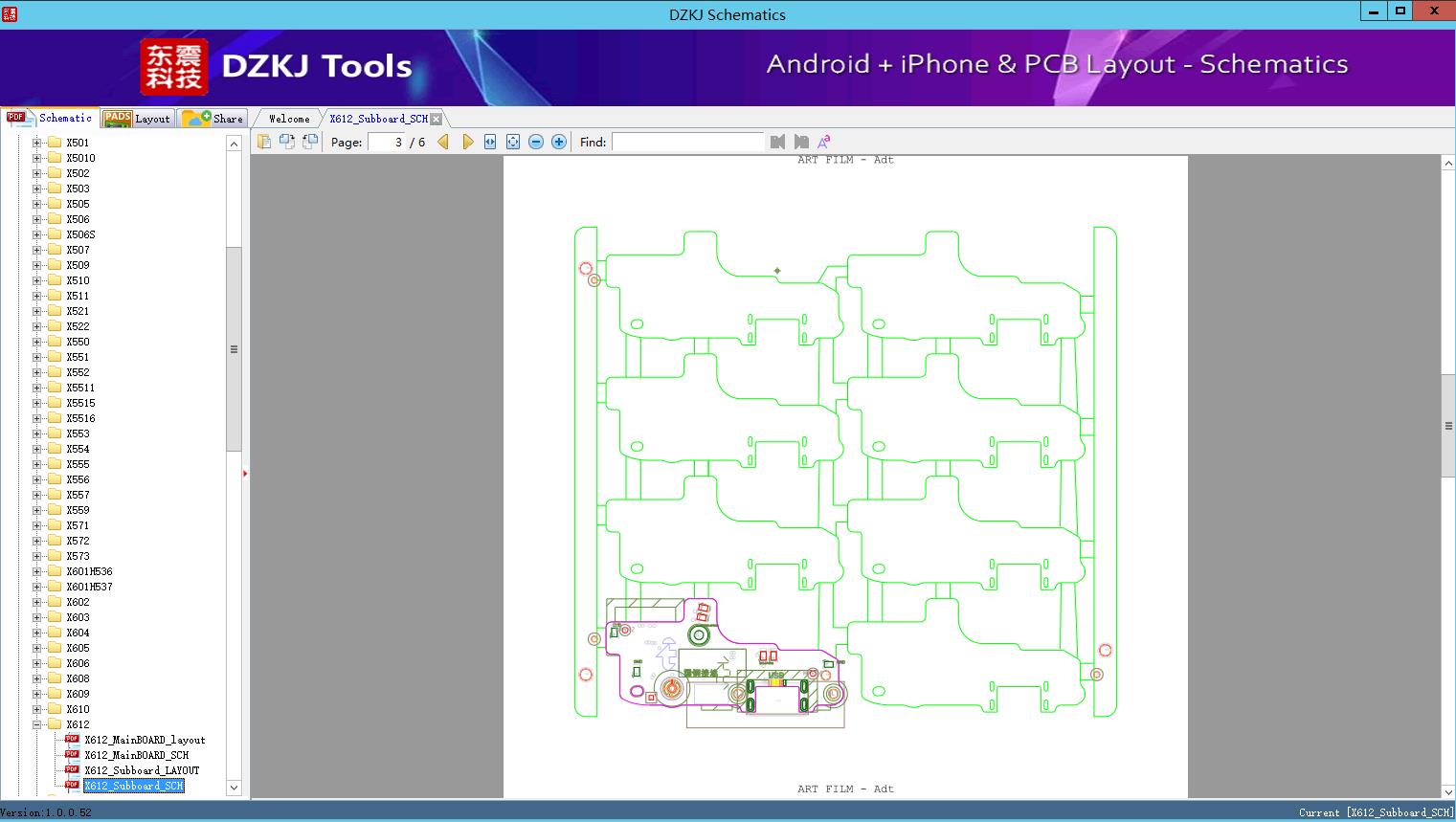Select the X601H537 folder

click(89, 587)
